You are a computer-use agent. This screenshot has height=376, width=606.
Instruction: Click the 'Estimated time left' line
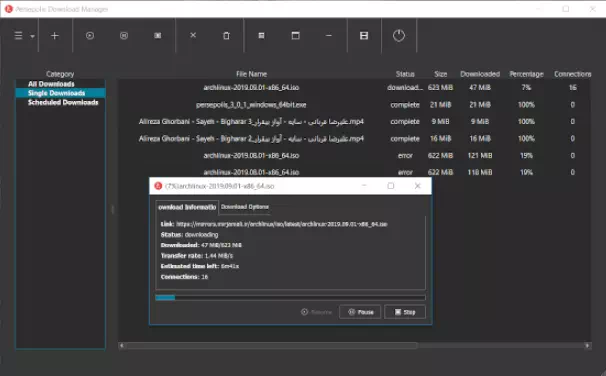pos(200,266)
